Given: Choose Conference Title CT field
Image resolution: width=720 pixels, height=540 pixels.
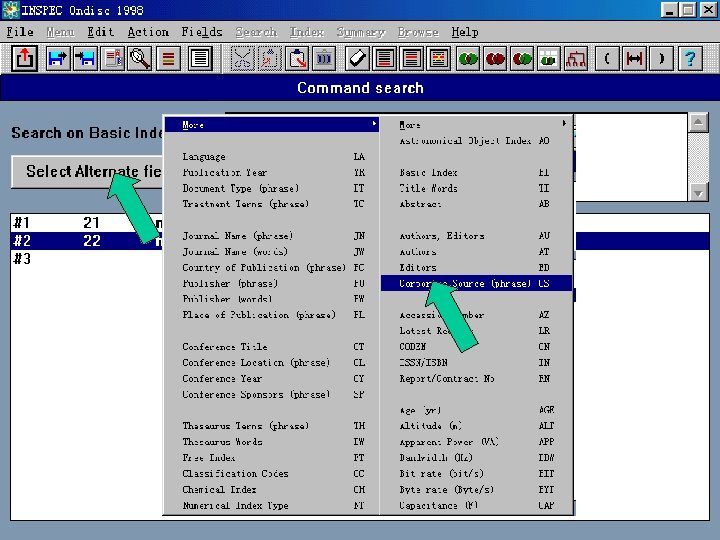Looking at the screenshot, I should (272, 347).
